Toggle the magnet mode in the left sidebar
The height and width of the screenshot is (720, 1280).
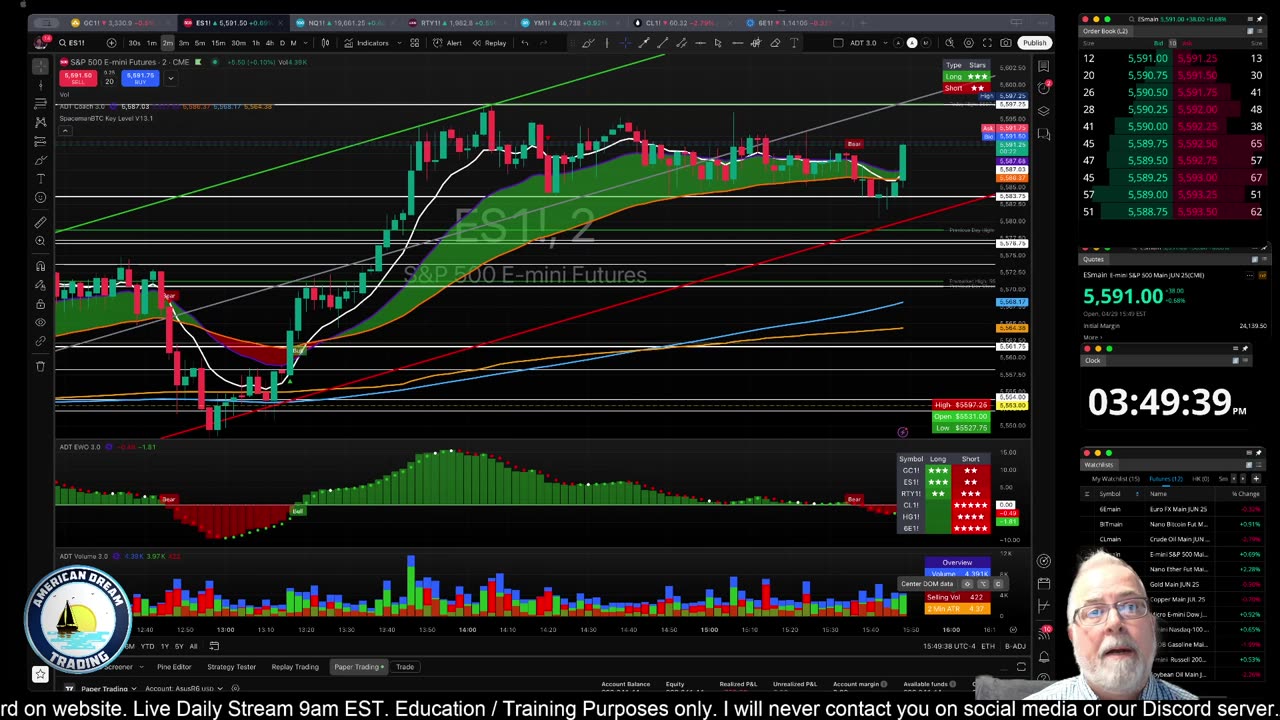[40, 266]
